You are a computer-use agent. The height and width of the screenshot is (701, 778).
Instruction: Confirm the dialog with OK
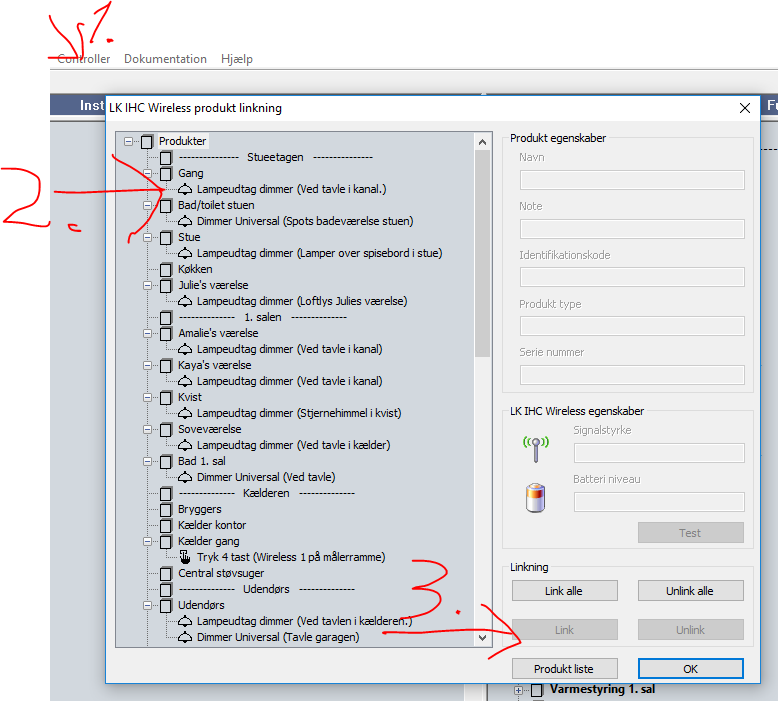tap(690, 668)
